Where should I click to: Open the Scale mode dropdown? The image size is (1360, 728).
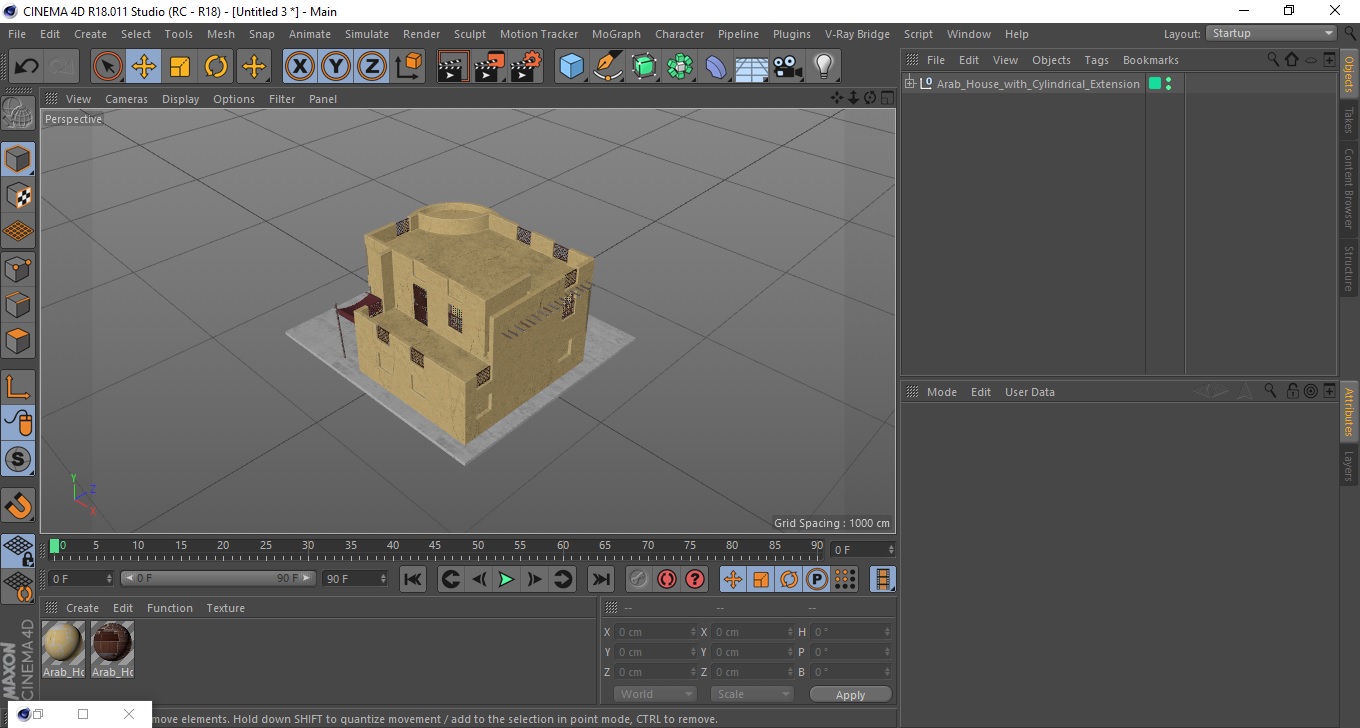tap(752, 694)
